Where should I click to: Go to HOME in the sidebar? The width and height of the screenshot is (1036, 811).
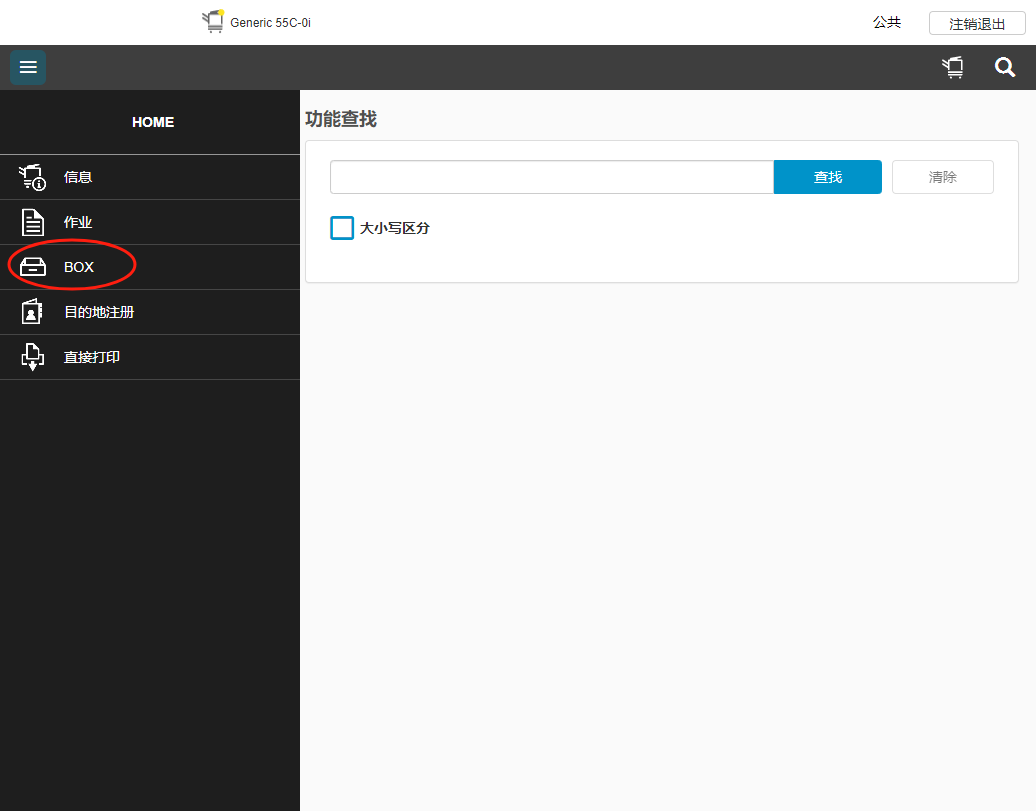click(152, 122)
